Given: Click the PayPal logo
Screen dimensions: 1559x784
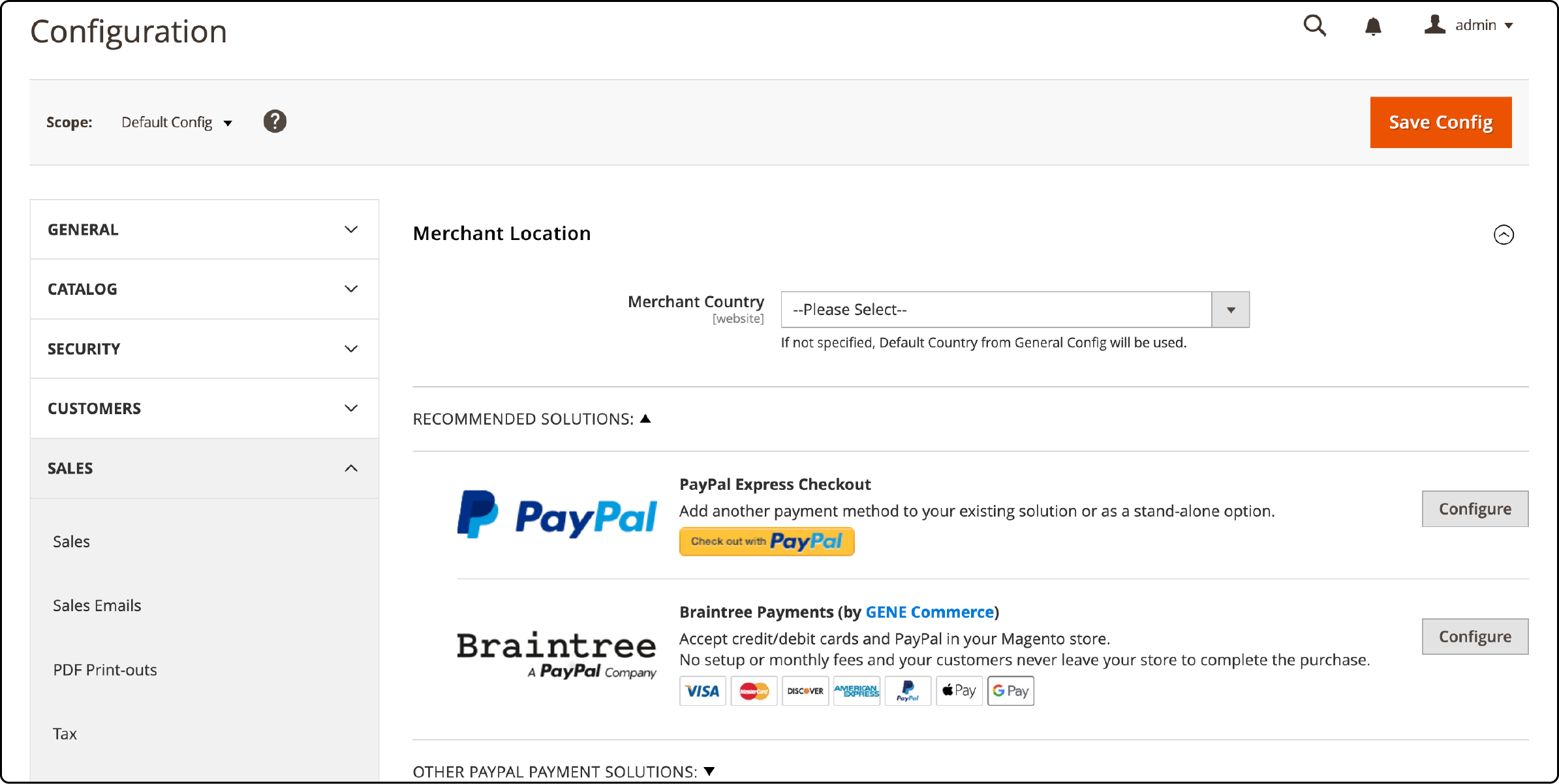Looking at the screenshot, I should click(557, 515).
